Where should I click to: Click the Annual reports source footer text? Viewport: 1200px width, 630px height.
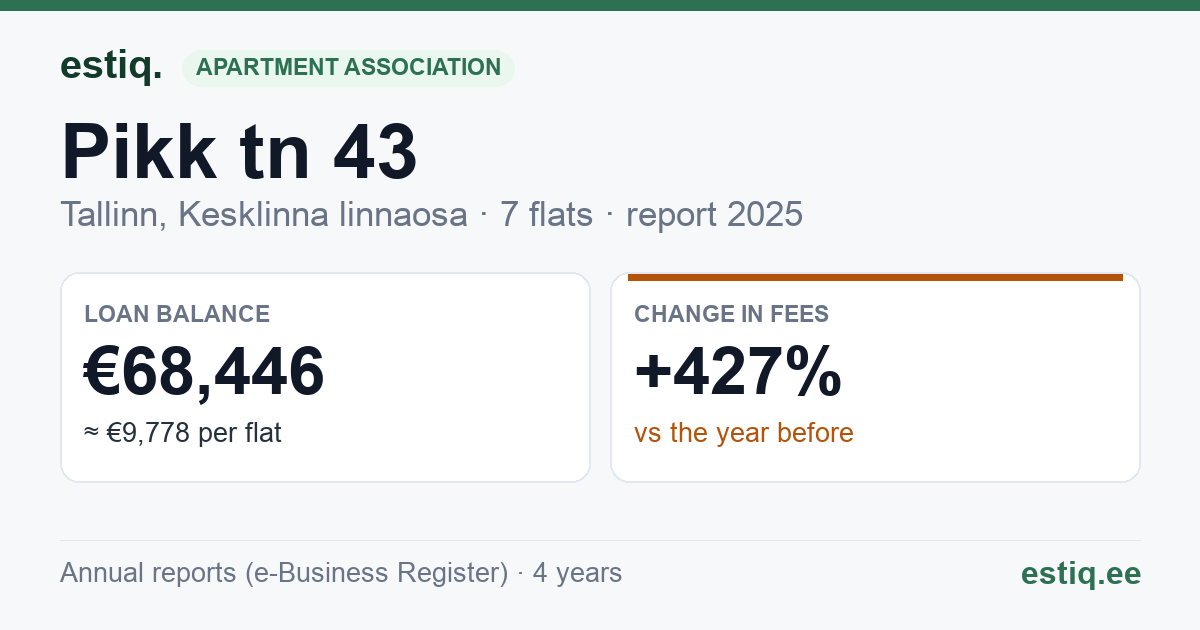[x=341, y=573]
